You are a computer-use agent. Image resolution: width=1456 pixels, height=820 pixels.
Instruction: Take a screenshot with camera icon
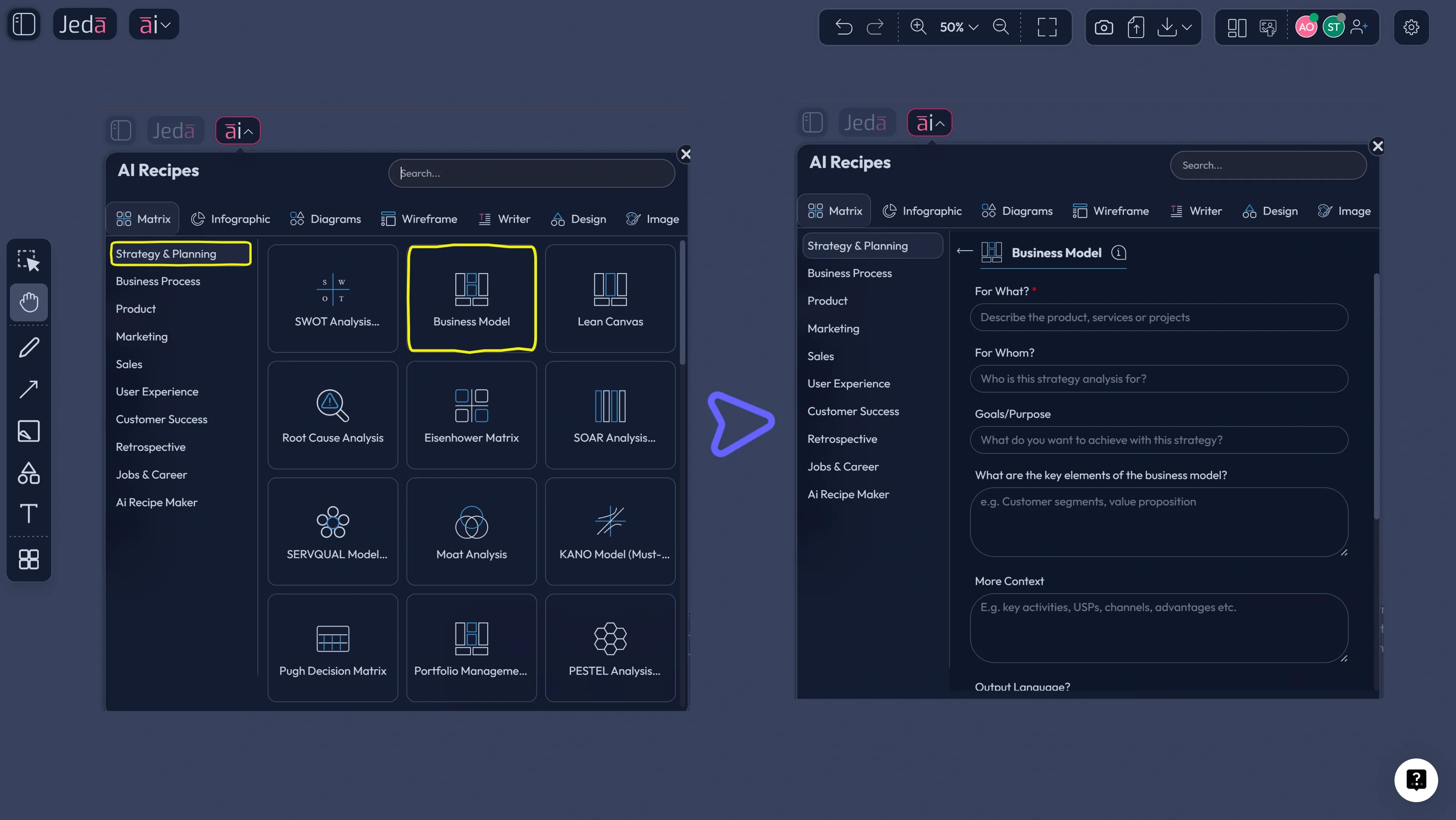(1103, 27)
